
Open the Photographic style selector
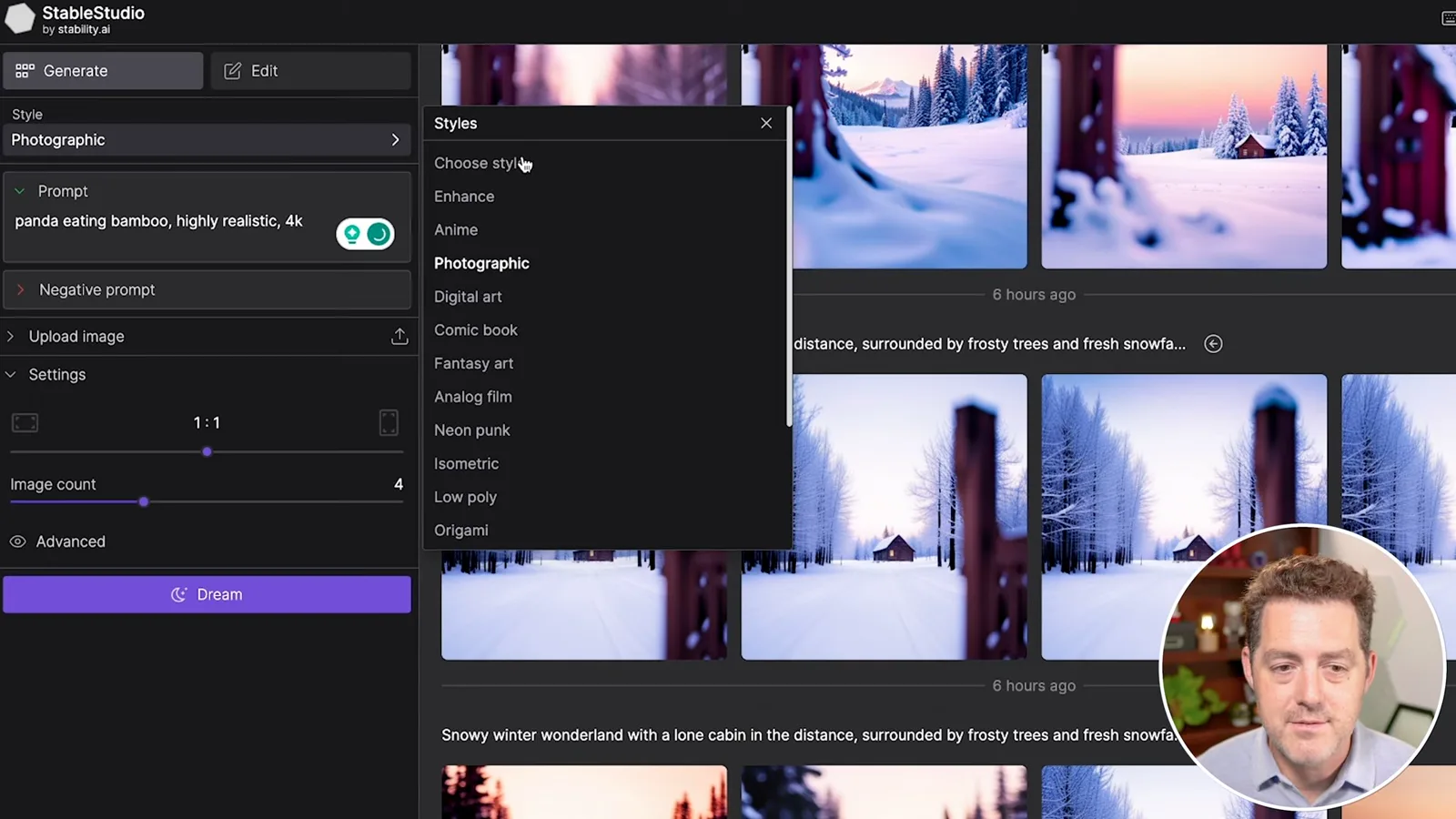click(207, 140)
